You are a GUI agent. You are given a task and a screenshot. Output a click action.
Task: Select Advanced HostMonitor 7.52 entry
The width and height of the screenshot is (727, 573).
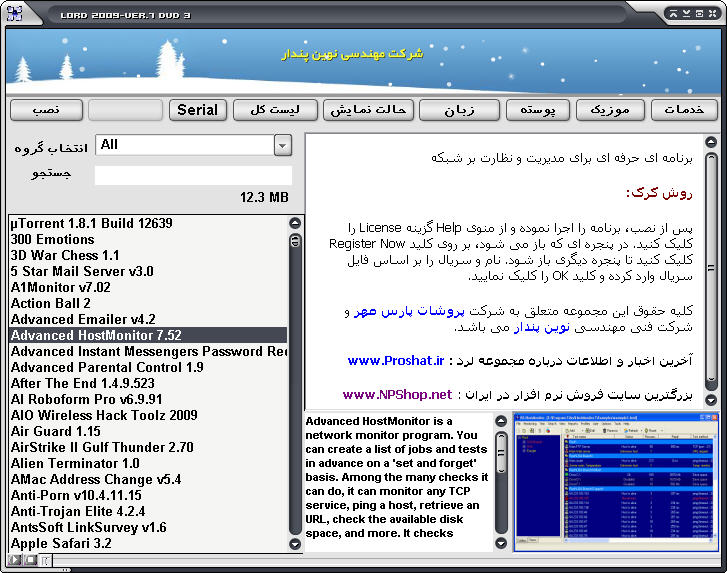[148, 335]
